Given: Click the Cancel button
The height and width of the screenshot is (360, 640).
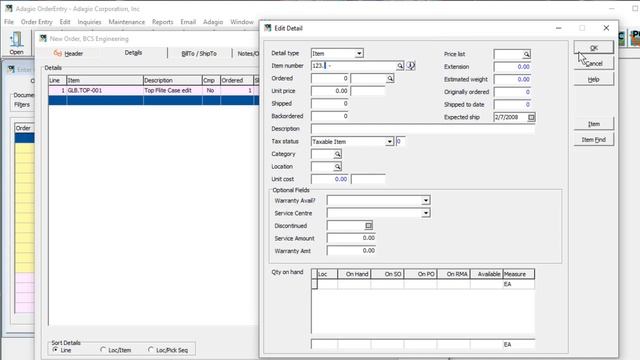Looking at the screenshot, I should (593, 64).
